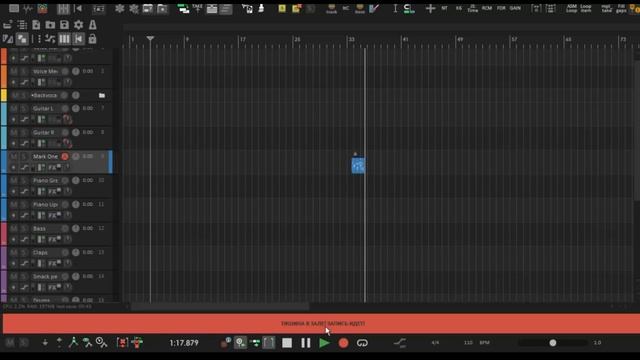Click the Fill gaps toolbar button
640x360 pixels.
(621, 8)
